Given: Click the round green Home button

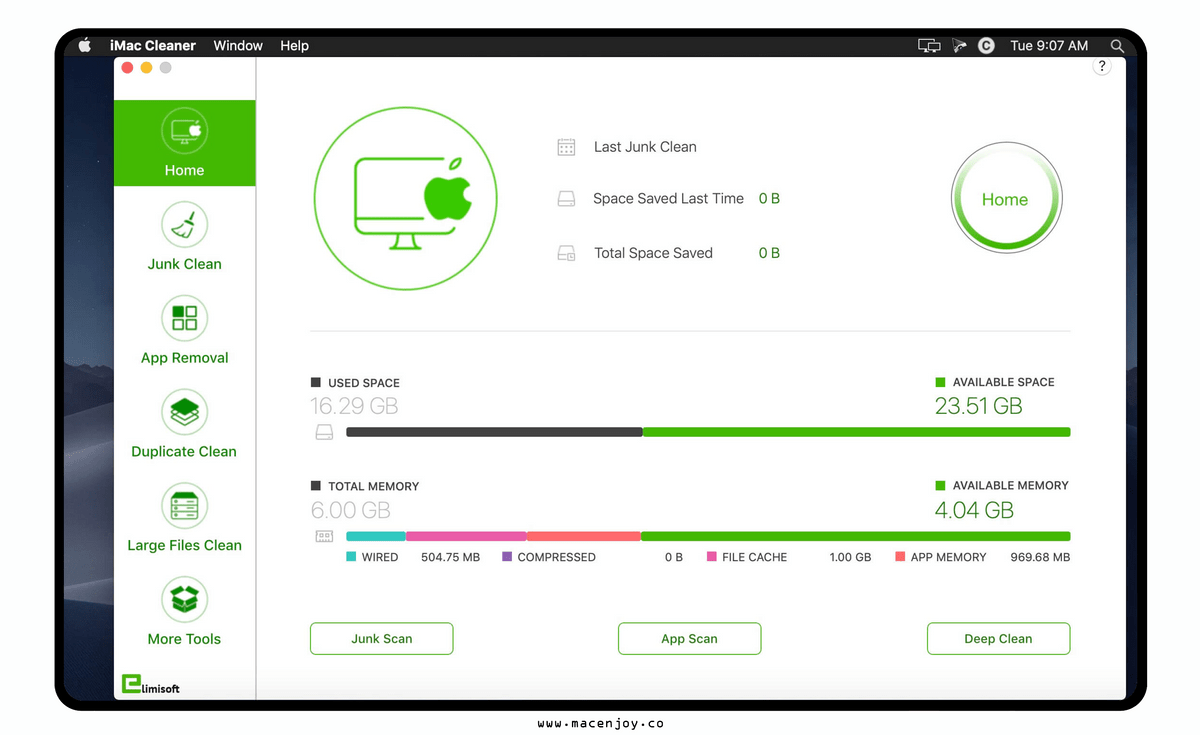Looking at the screenshot, I should (1005, 199).
